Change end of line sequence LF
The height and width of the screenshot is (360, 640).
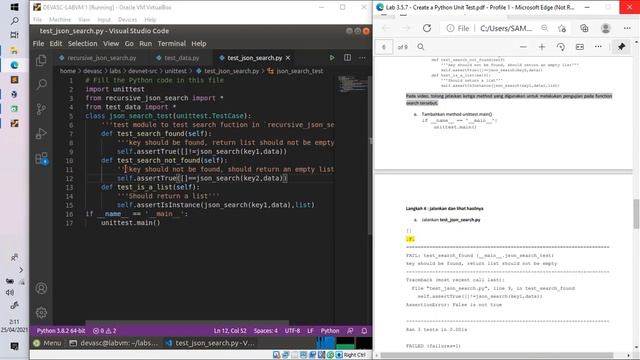point(310,331)
